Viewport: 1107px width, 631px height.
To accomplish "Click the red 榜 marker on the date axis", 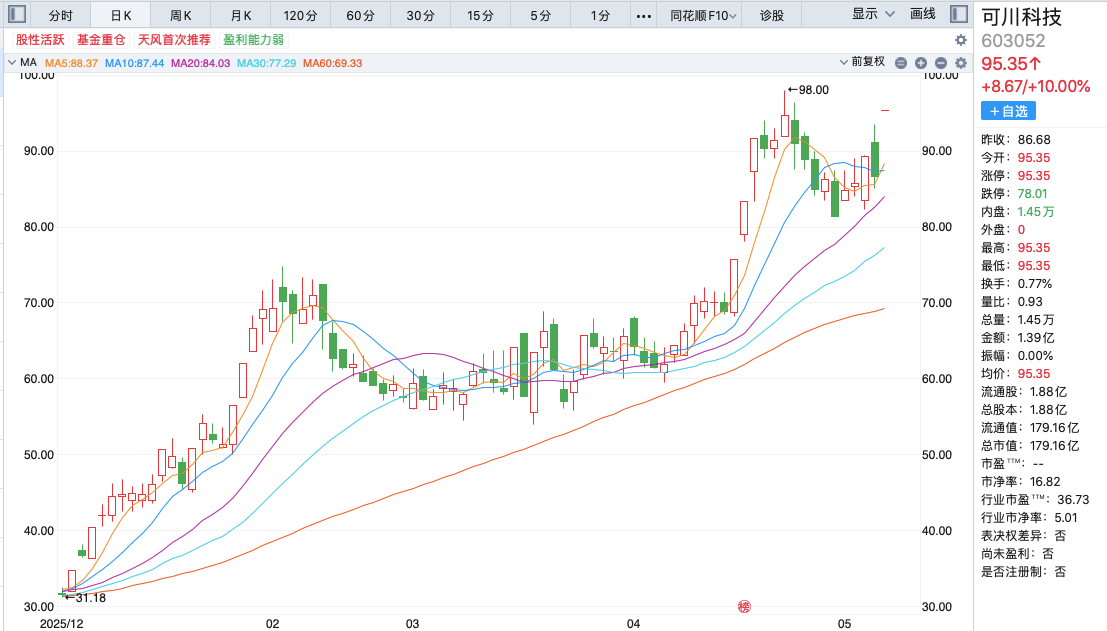I will point(744,606).
